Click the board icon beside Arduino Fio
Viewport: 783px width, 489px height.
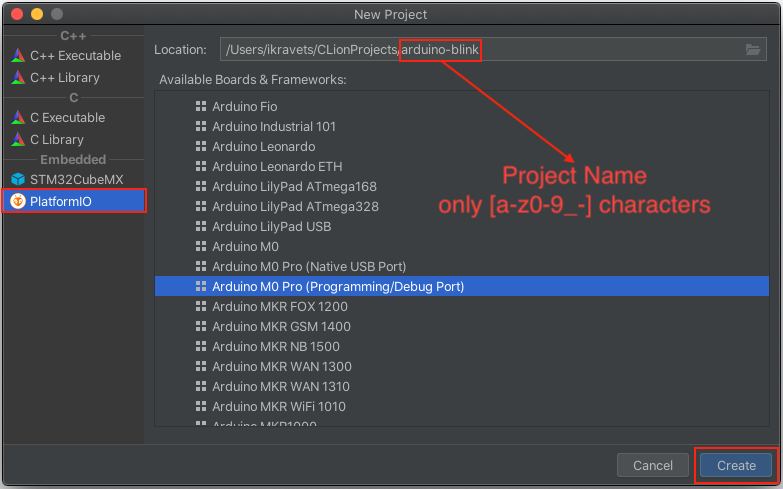(x=201, y=106)
